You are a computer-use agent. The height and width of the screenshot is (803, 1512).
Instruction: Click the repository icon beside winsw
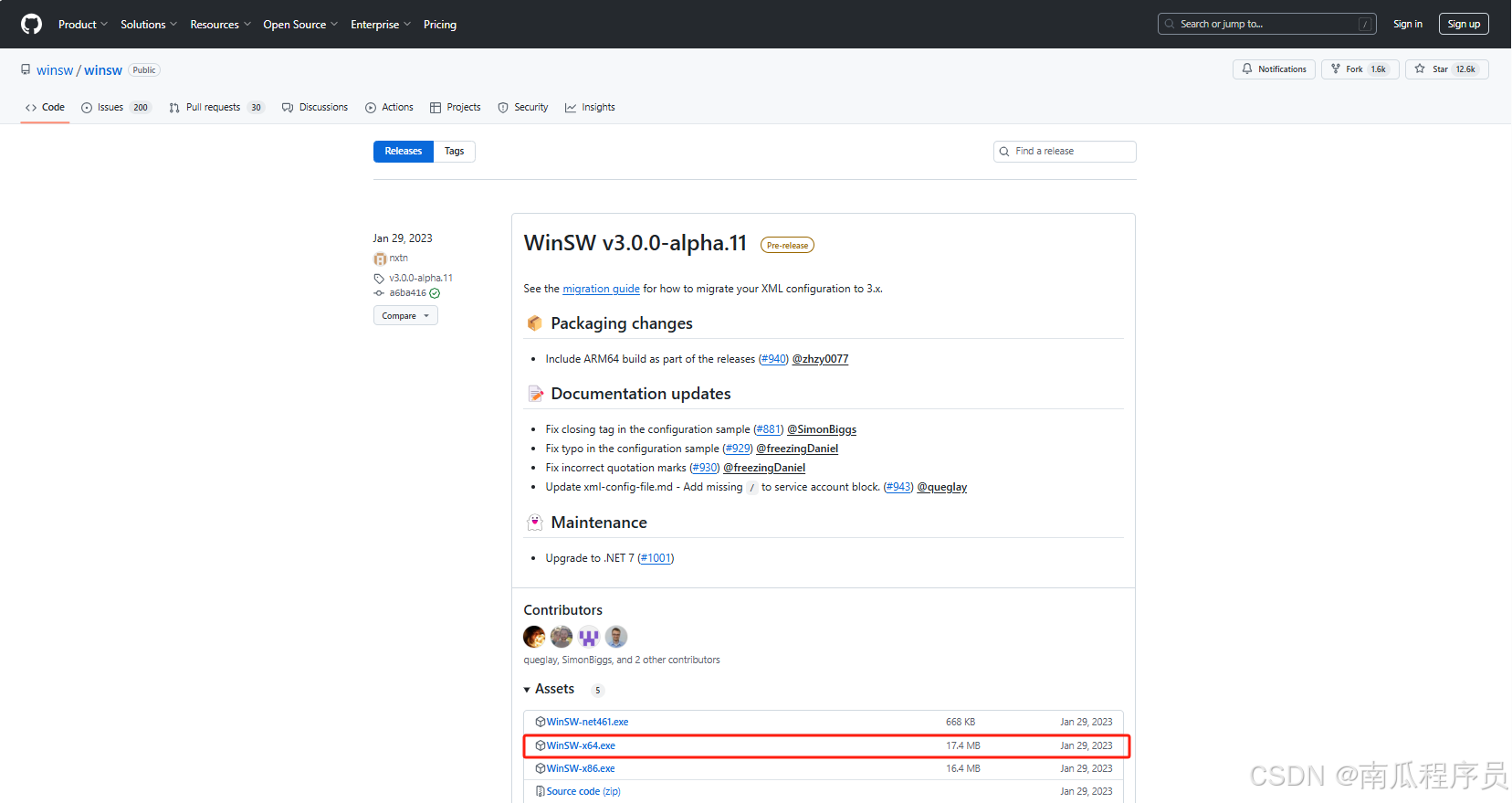click(x=26, y=69)
